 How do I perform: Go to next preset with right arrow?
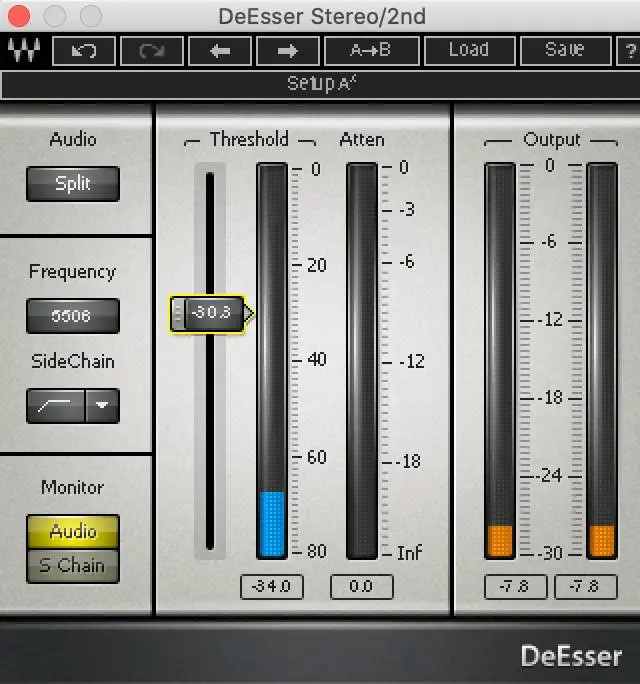click(288, 50)
